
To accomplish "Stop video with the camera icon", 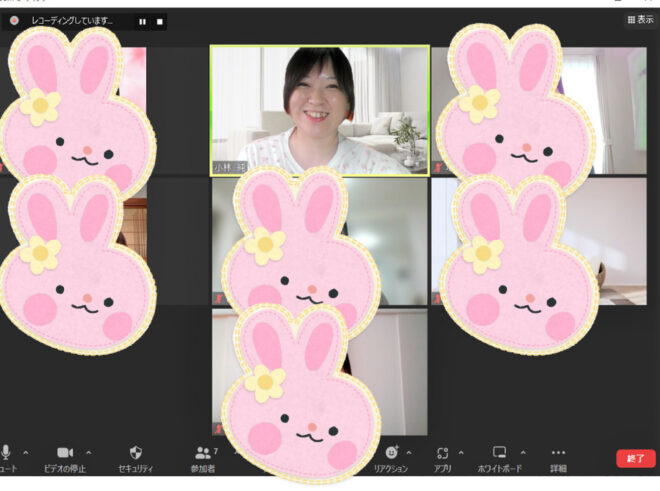I will (66, 453).
